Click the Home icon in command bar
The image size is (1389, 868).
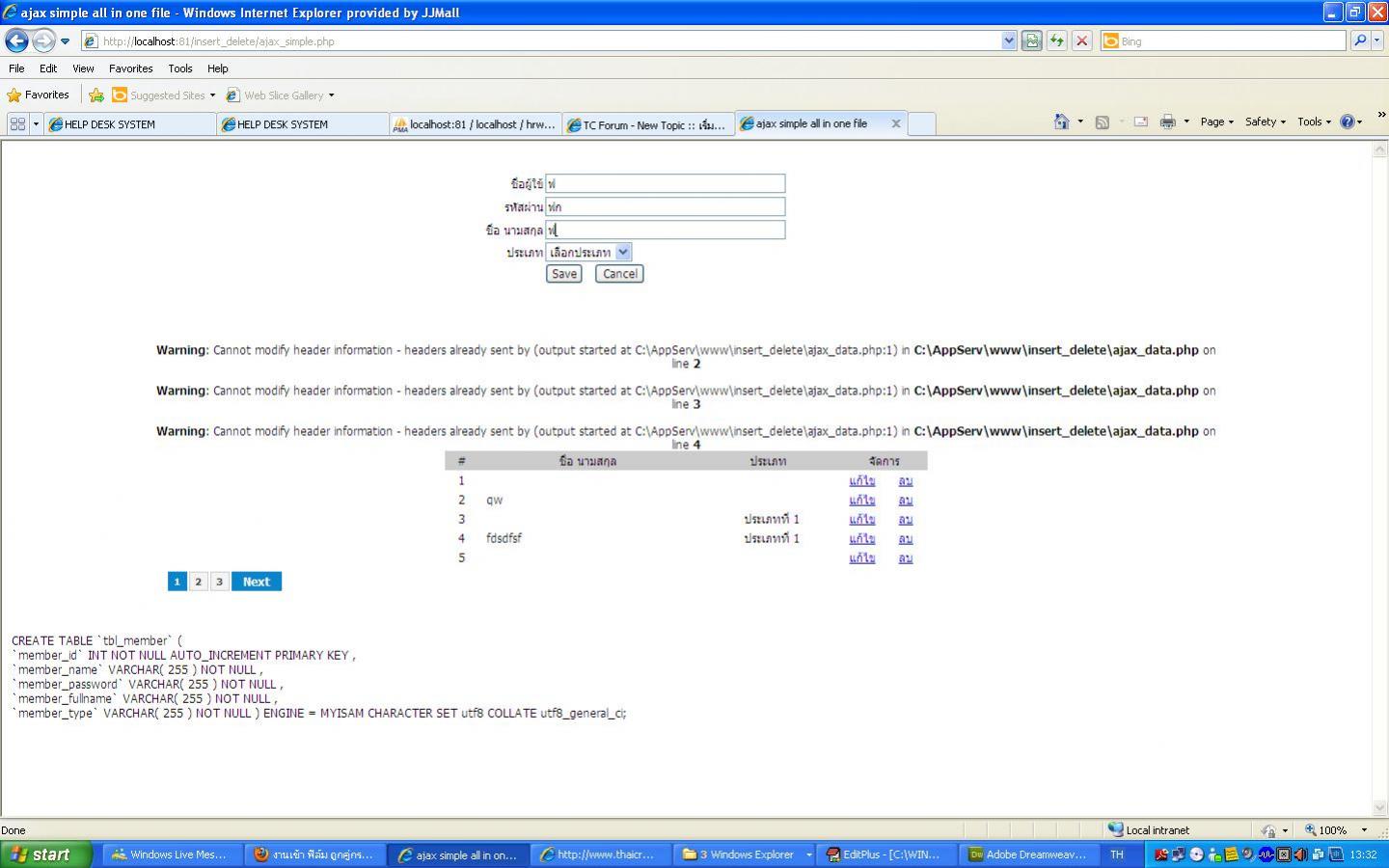(1061, 122)
